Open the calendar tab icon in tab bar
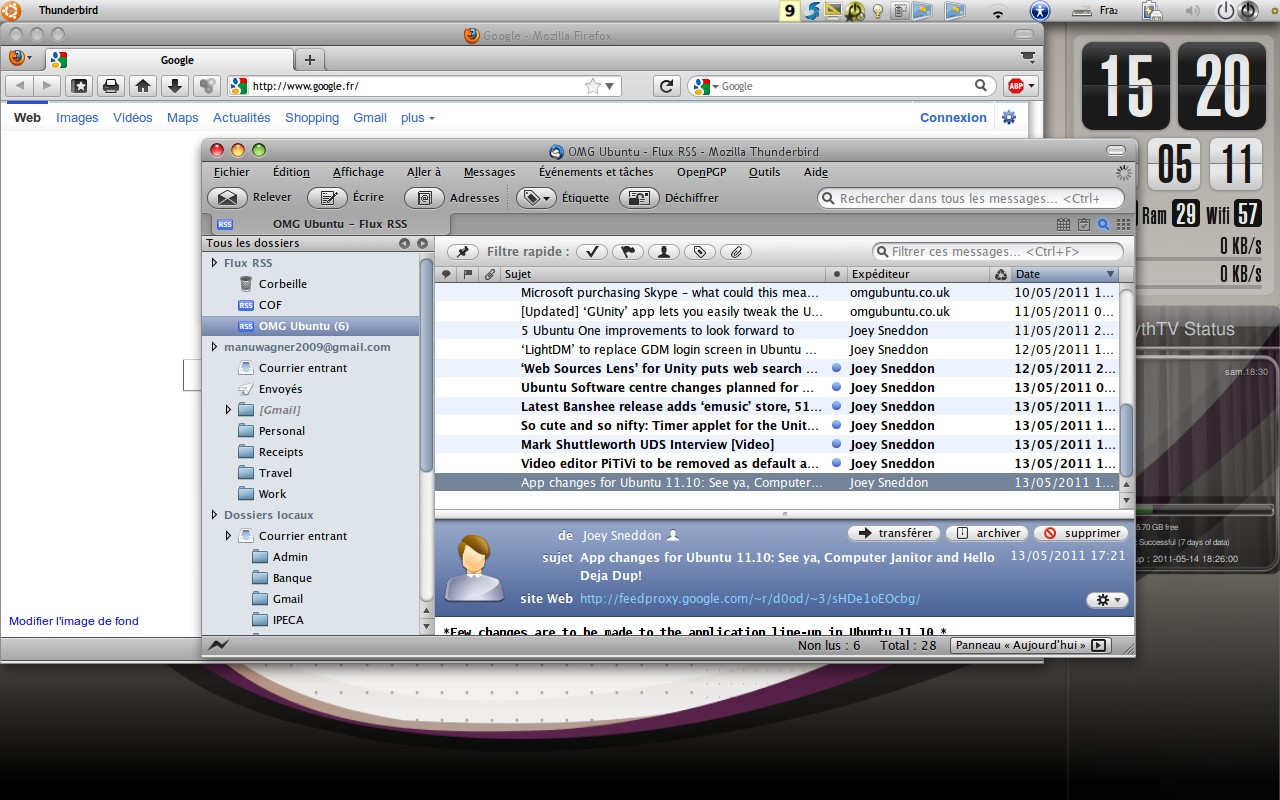The image size is (1280, 800). coord(1064,225)
